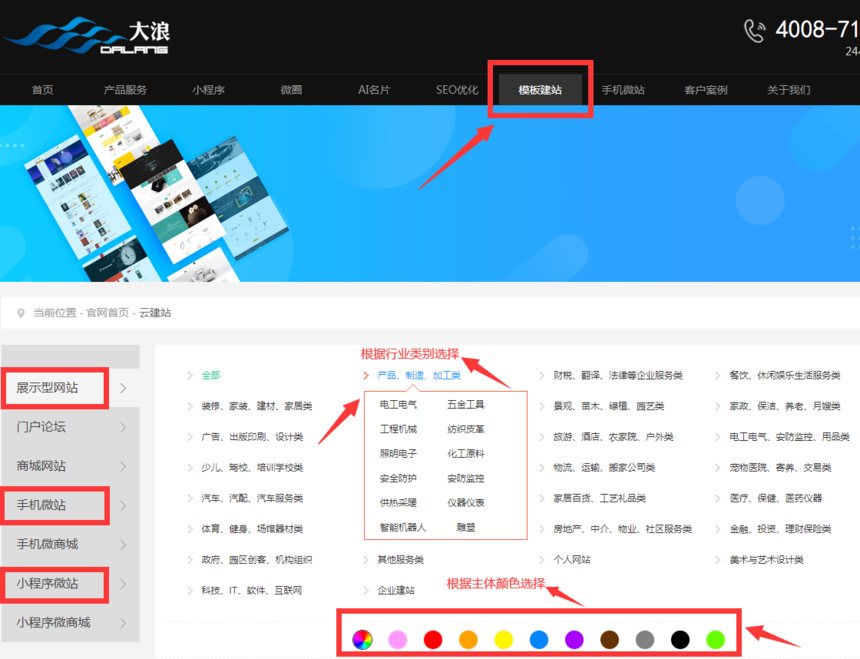Click the Dalang logo icon

[60, 36]
